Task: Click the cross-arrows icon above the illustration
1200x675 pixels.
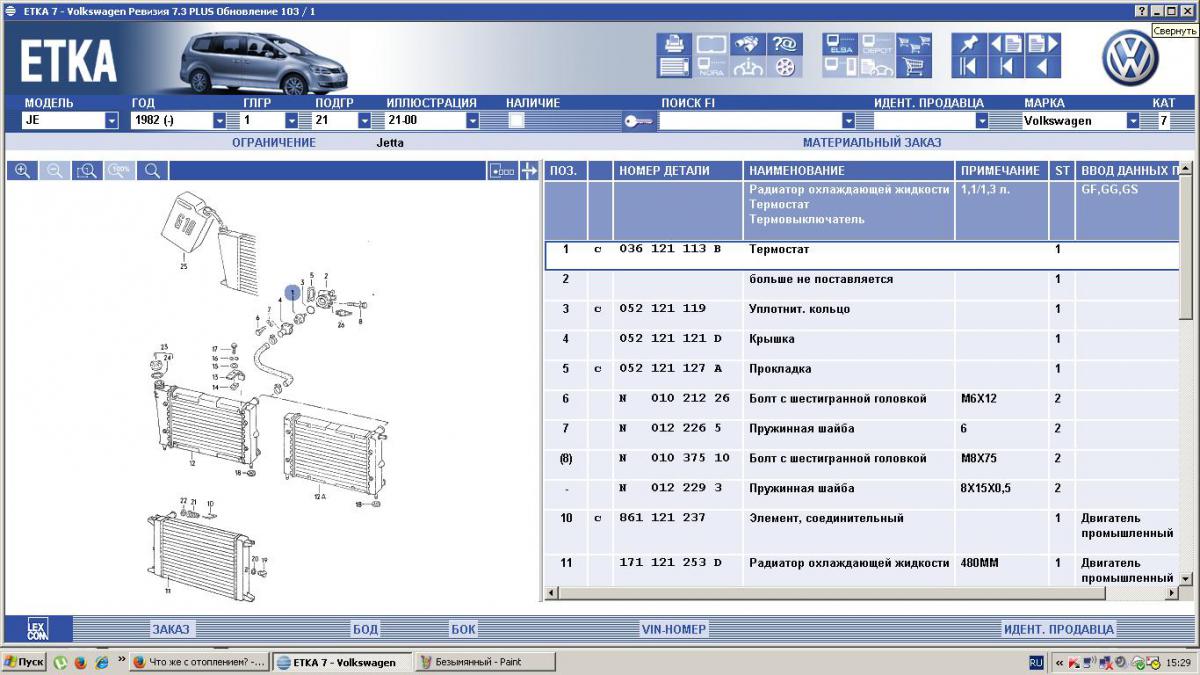Action: coord(530,171)
